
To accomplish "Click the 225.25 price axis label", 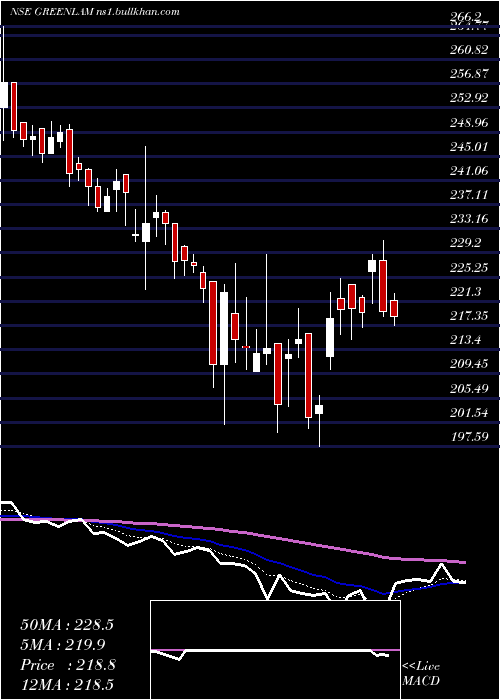I will tap(468, 267).
